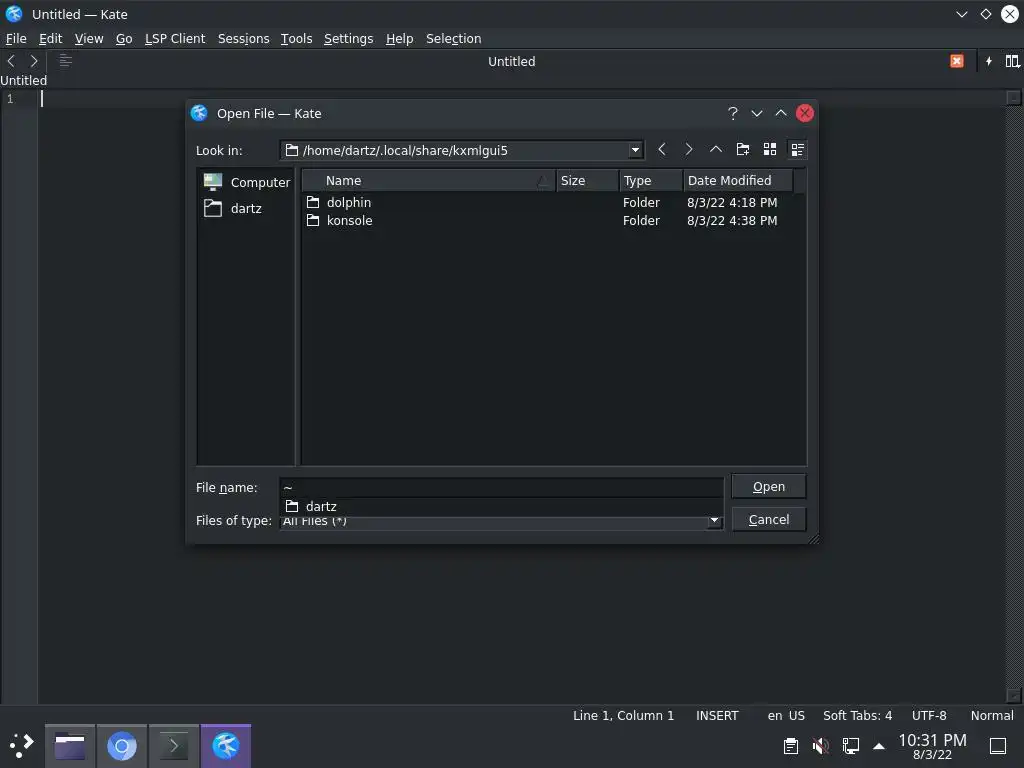Sort files by the Size column header

pyautogui.click(x=587, y=180)
